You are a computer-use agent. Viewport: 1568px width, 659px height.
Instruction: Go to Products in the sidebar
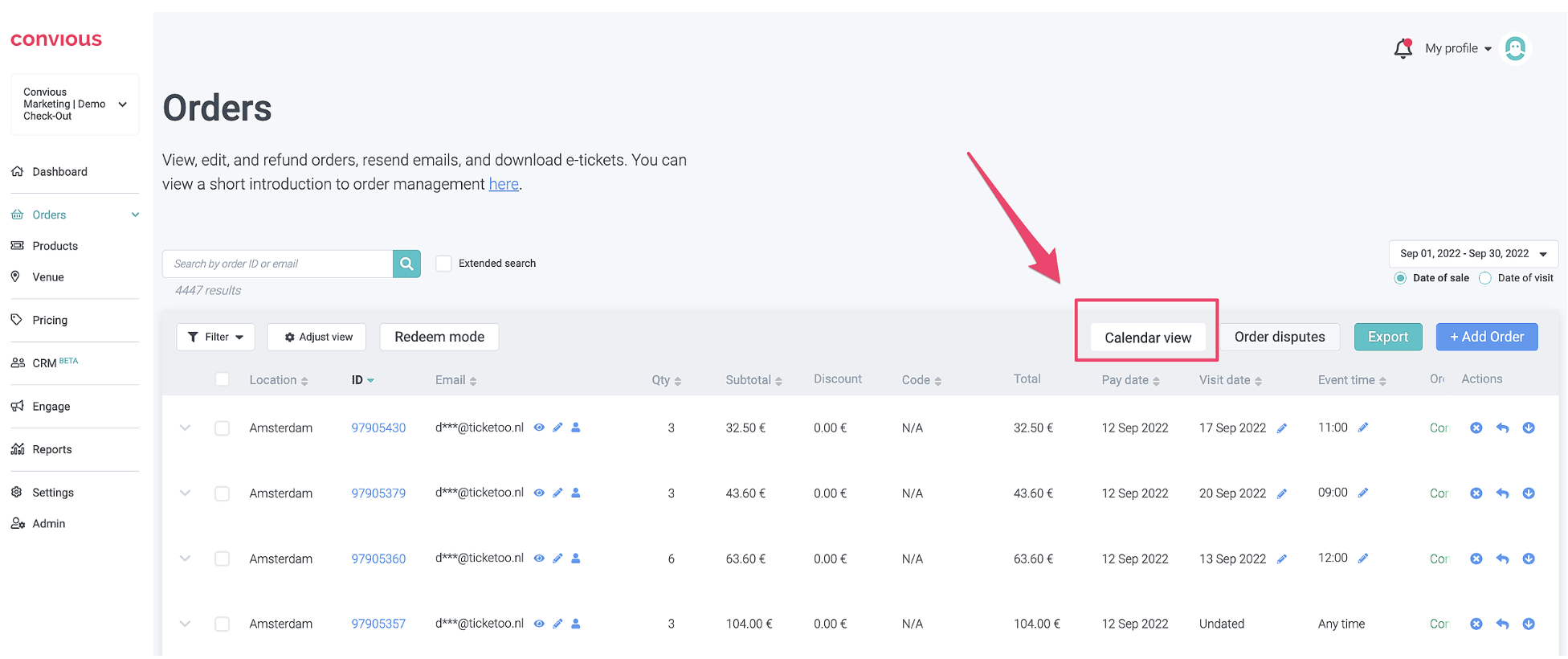coord(55,246)
